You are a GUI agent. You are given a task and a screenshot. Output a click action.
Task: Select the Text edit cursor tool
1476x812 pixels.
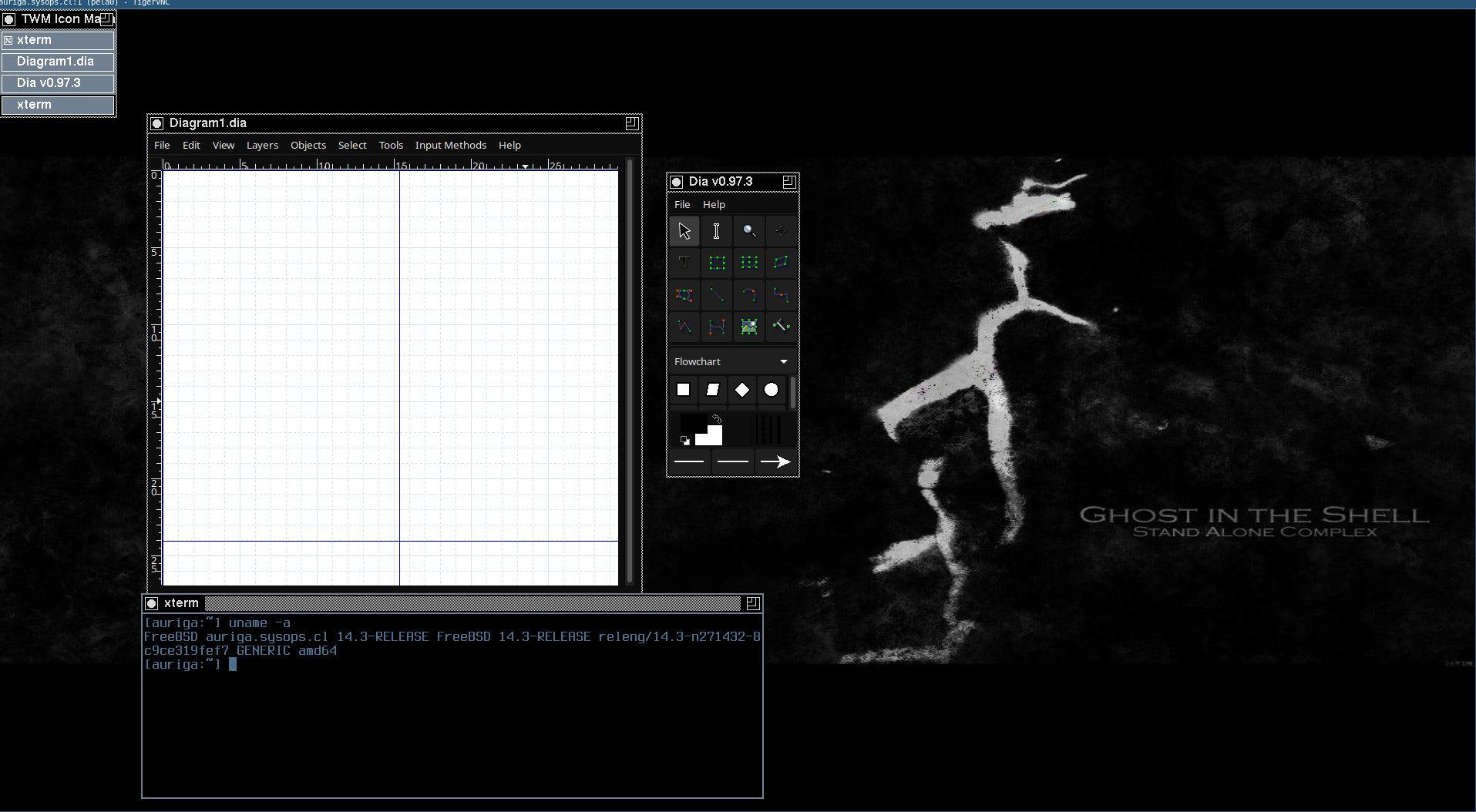click(x=716, y=231)
